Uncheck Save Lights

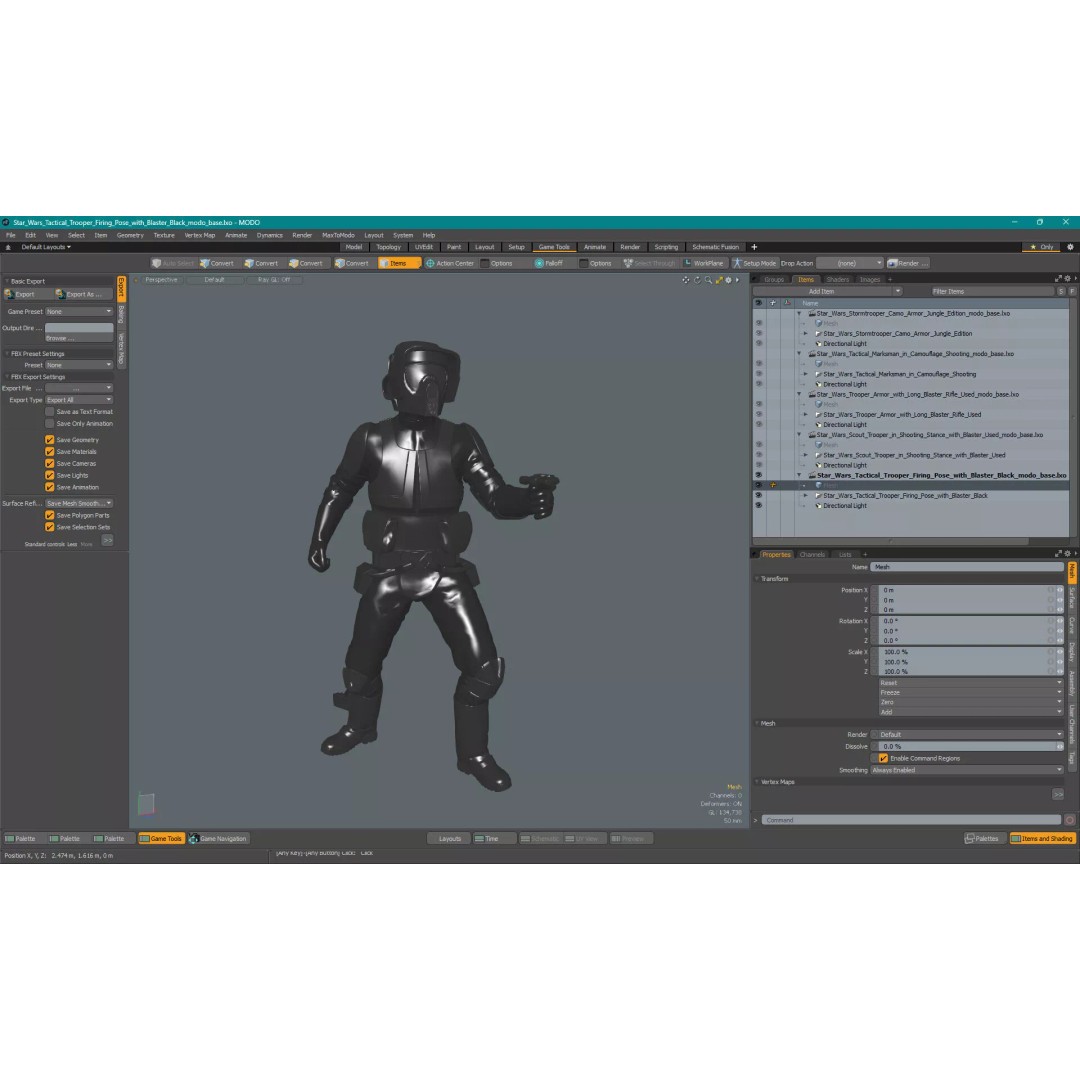click(x=50, y=475)
